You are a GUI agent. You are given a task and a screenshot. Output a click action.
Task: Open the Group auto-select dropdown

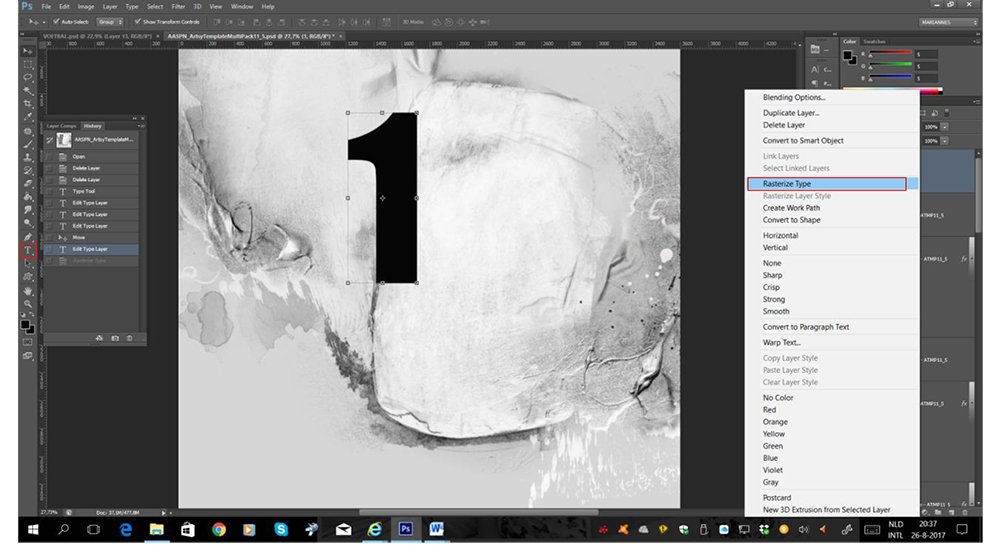(110, 22)
